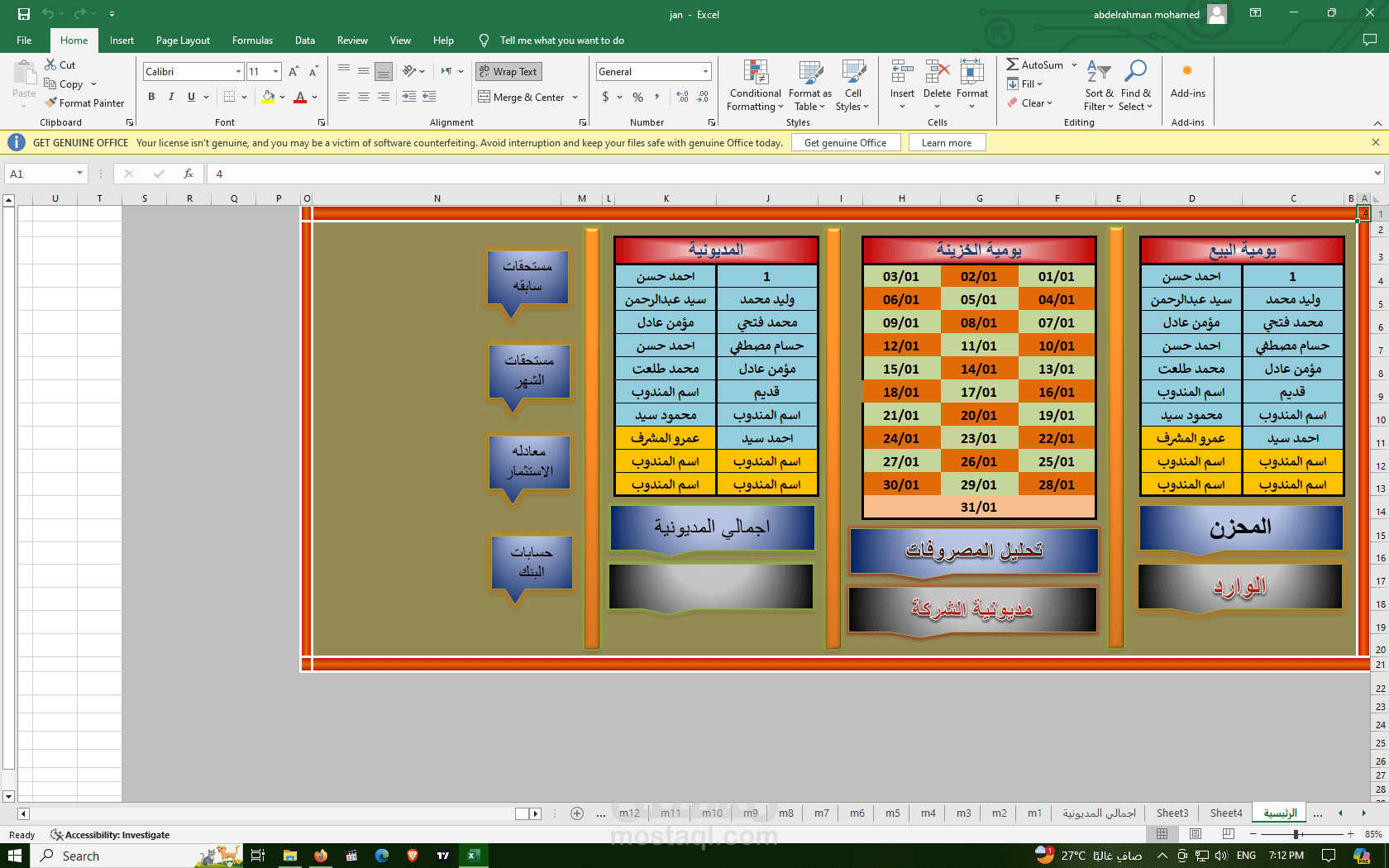This screenshot has height=868, width=1389.
Task: Click the Align Right icon
Action: (384, 97)
